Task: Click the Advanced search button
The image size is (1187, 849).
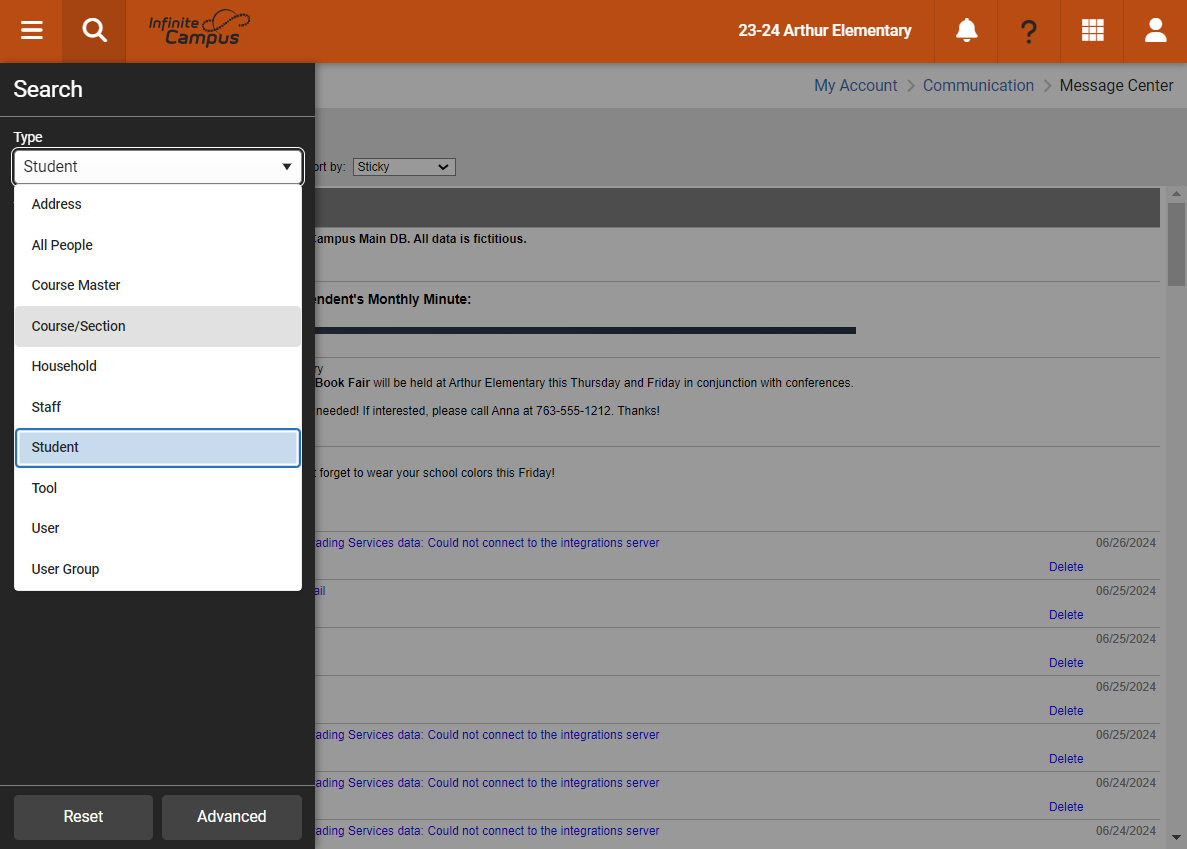Action: (x=232, y=816)
